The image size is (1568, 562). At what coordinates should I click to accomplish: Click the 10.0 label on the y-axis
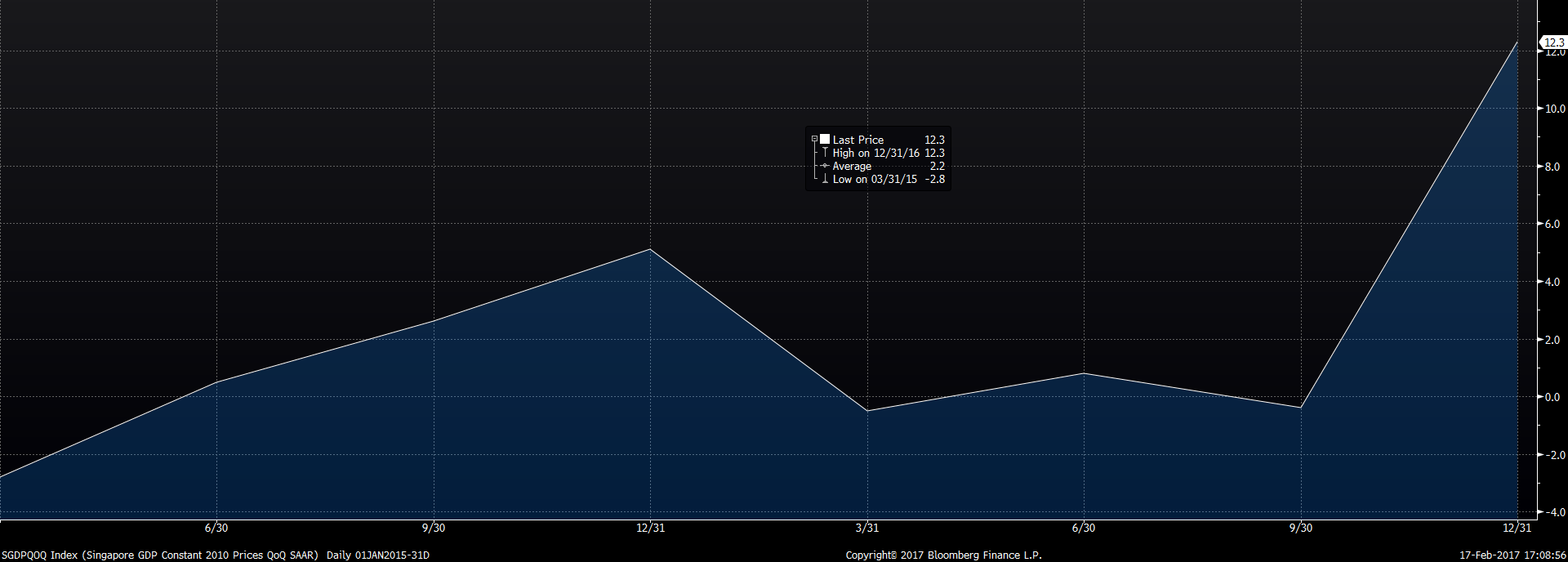coord(1553,109)
